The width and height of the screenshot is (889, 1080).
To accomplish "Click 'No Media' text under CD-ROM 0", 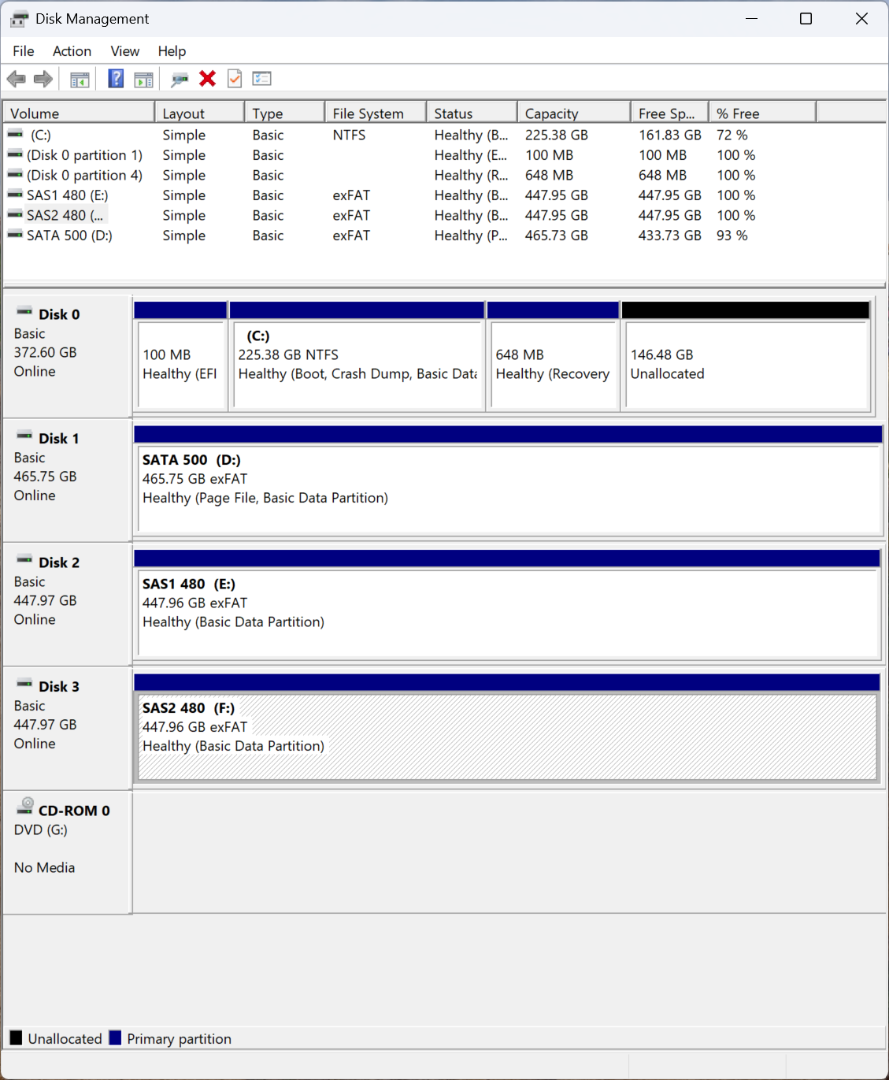I will (45, 867).
